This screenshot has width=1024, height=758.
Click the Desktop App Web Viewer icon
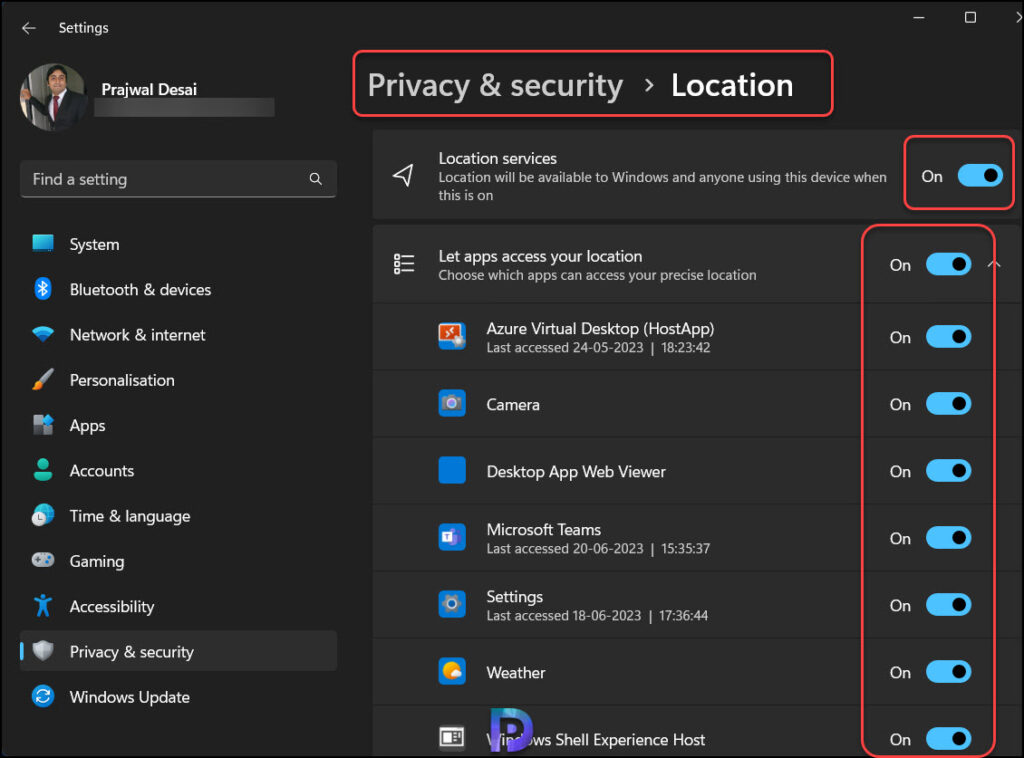tap(452, 470)
